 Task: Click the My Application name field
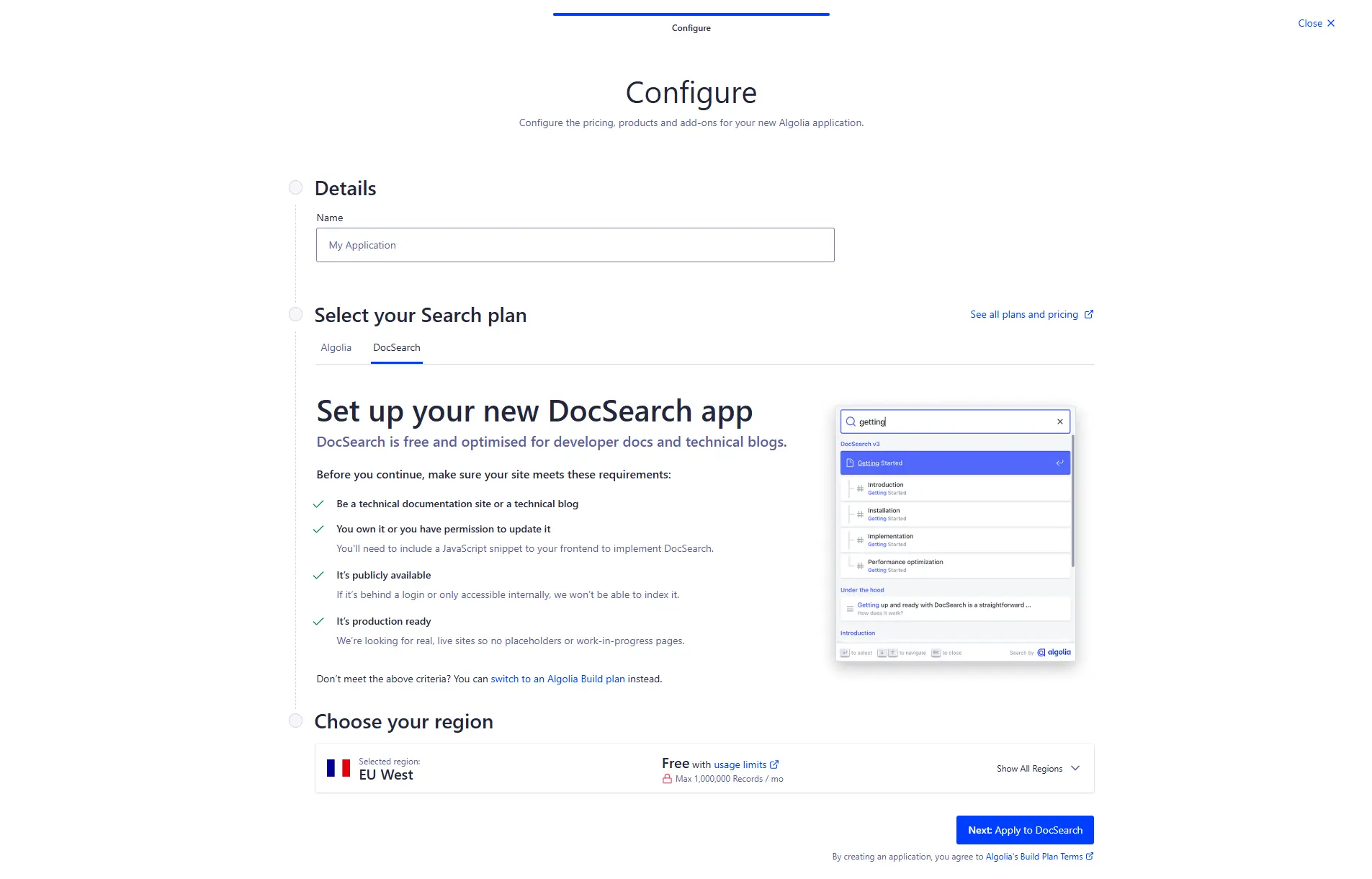[575, 245]
